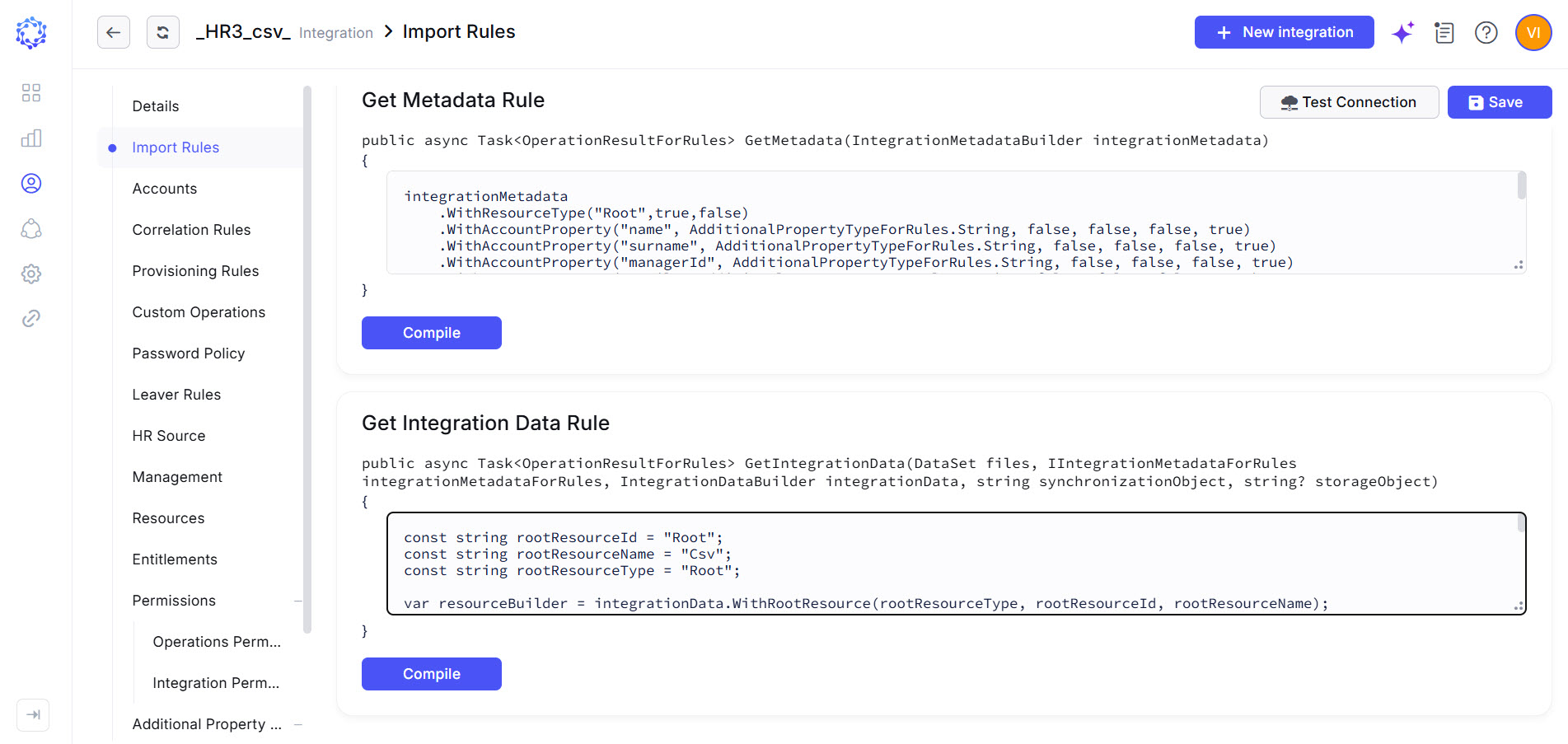Screen dimensions: 1568x744
Task: Click into Get Metadata Rule code editor
Action: [956, 222]
